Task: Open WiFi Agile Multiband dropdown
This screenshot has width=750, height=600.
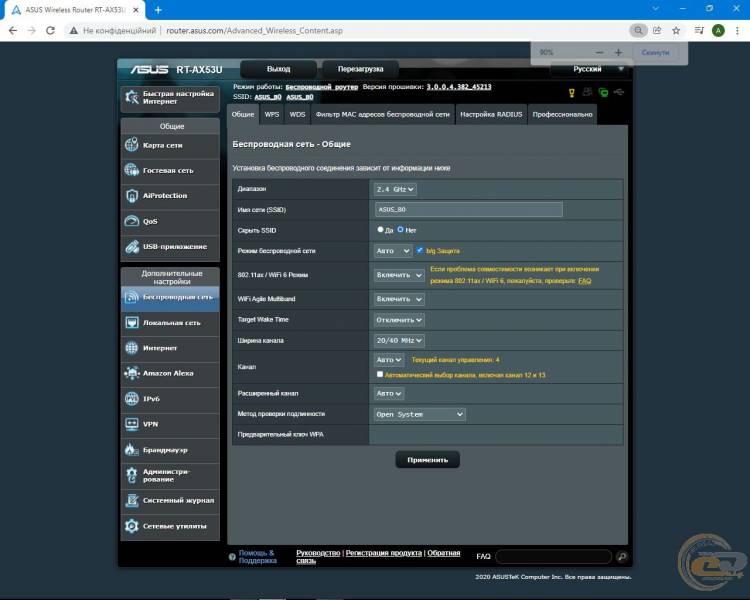Action: (399, 299)
